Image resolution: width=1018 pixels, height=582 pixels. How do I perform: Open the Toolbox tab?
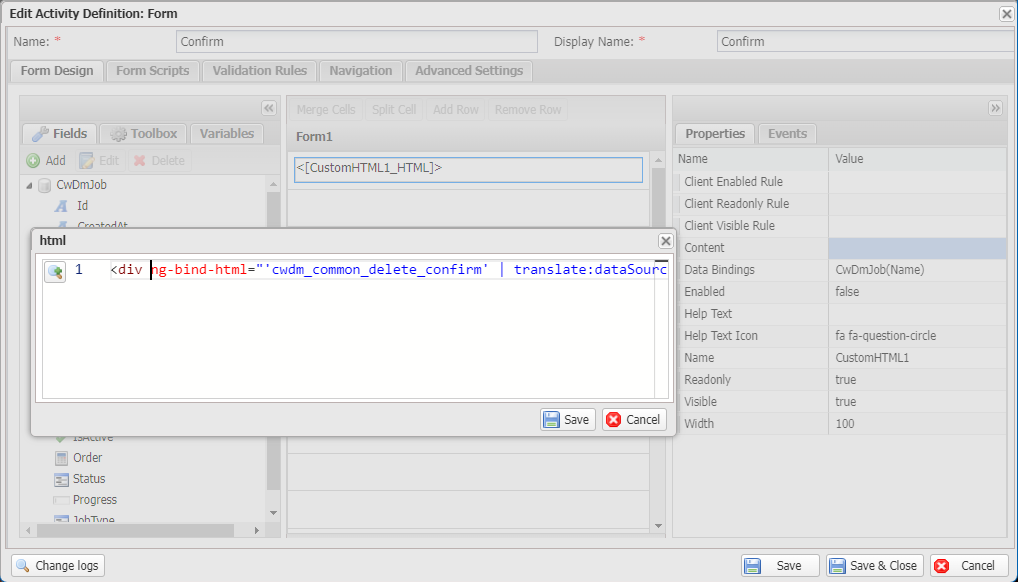[x=144, y=134]
